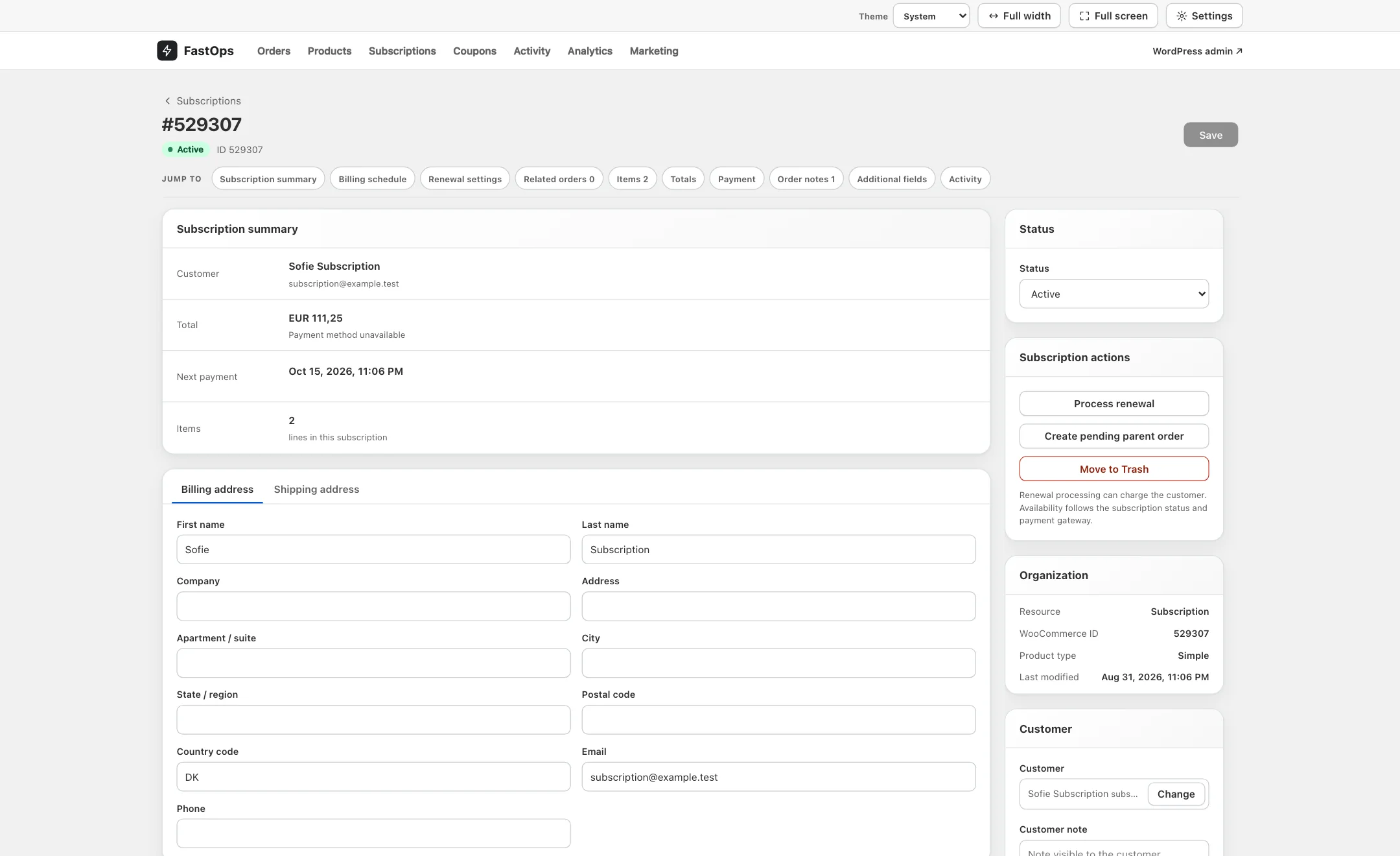Image resolution: width=1400 pixels, height=856 pixels.
Task: Click the Move to Trash button
Action: point(1114,469)
